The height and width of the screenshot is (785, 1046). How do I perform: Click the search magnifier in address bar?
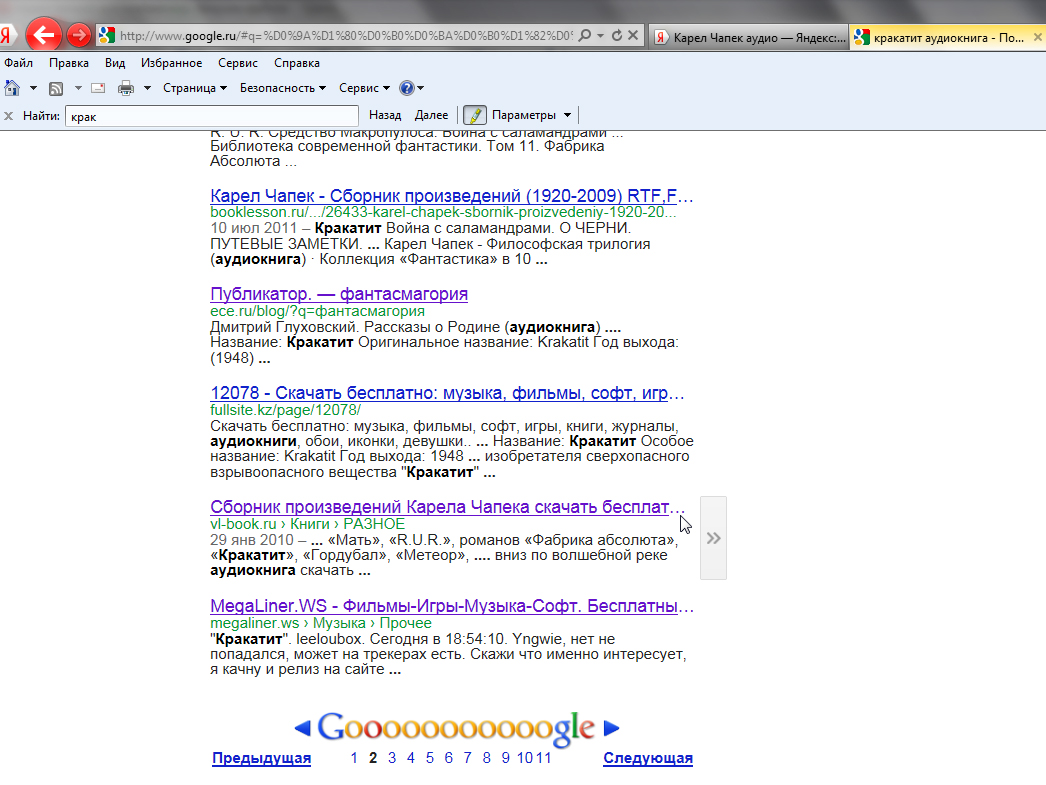tap(585, 35)
